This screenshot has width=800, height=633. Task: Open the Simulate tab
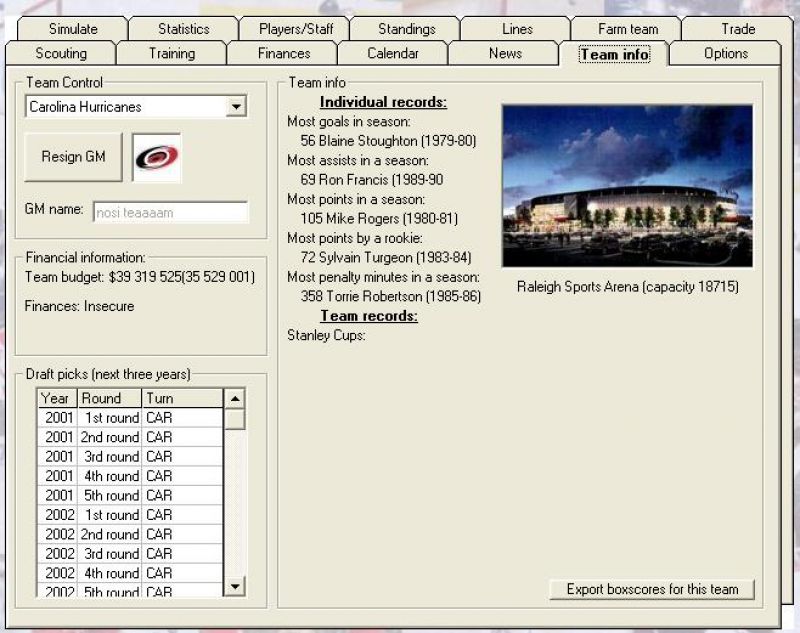73,29
